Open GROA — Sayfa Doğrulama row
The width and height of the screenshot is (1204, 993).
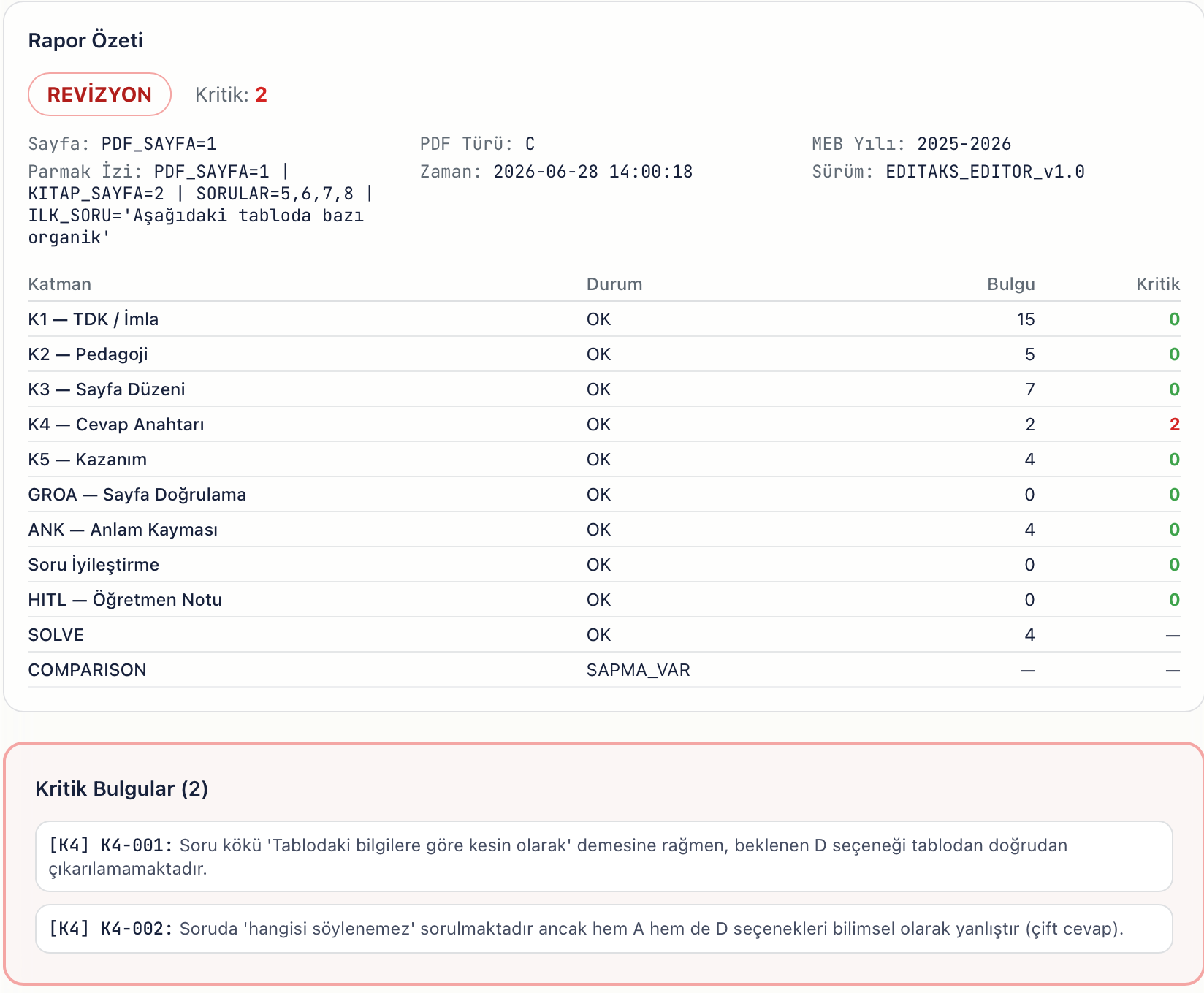click(x=604, y=495)
